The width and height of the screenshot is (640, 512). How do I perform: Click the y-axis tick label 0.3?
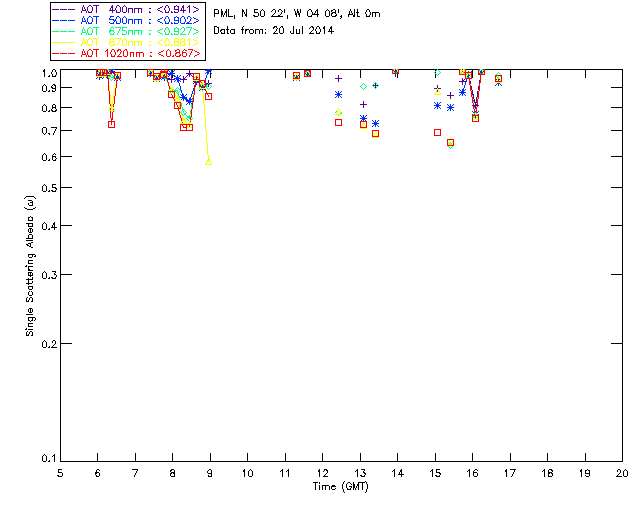(49, 275)
